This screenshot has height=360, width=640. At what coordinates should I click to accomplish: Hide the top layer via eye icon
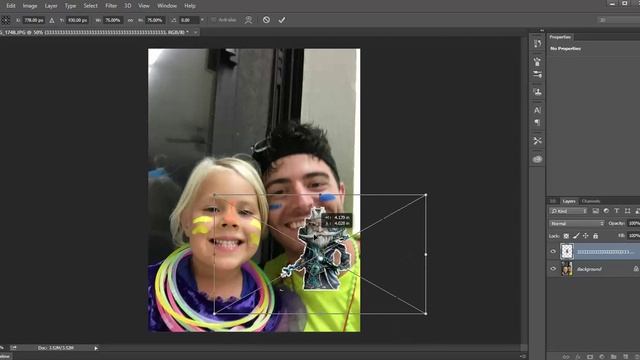point(553,252)
